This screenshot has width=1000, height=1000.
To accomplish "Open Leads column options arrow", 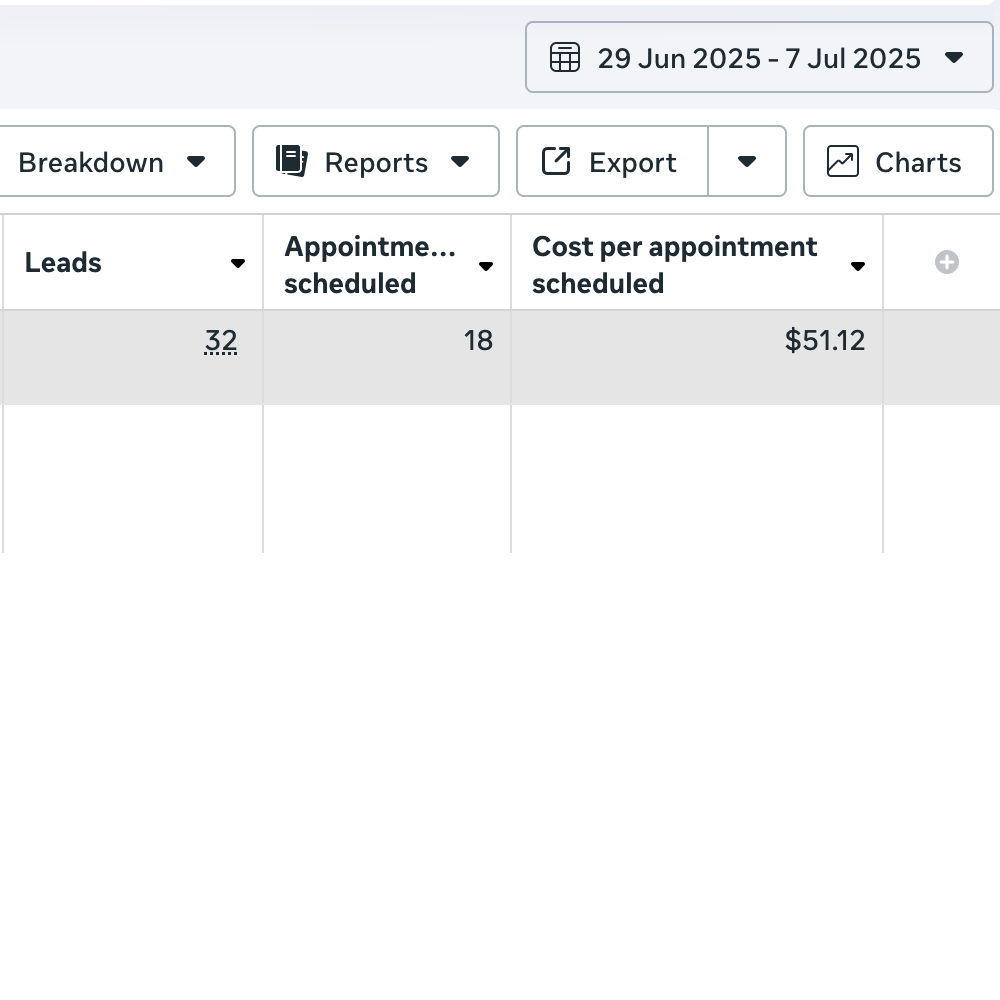I will pyautogui.click(x=238, y=263).
